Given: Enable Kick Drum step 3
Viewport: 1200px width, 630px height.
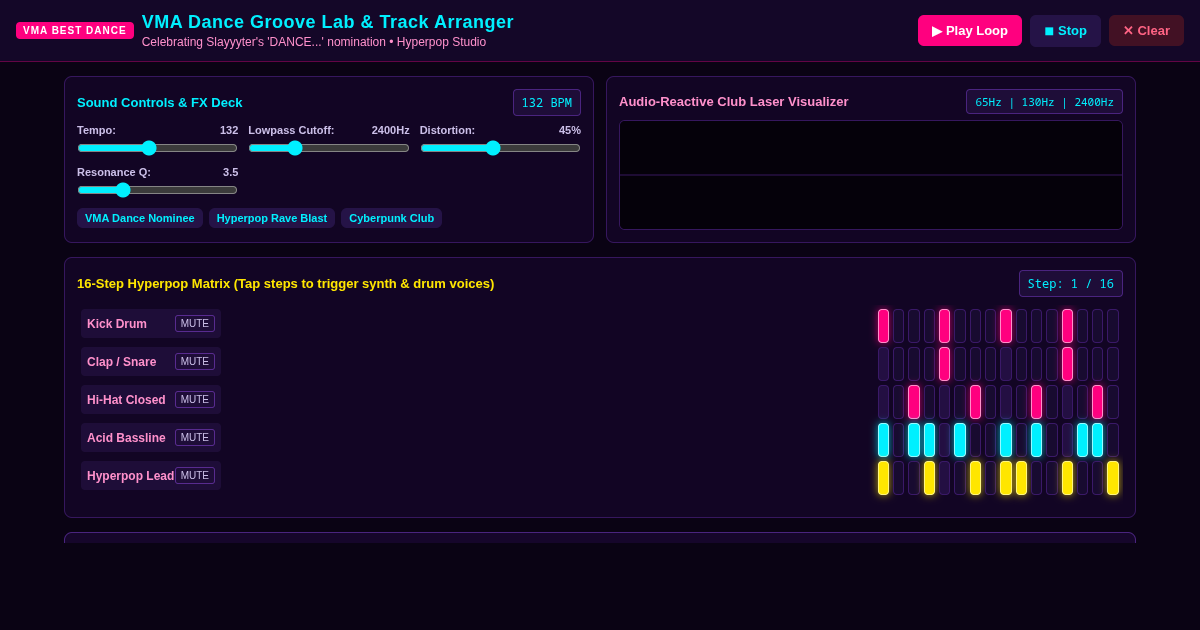Looking at the screenshot, I should pyautogui.click(x=914, y=326).
